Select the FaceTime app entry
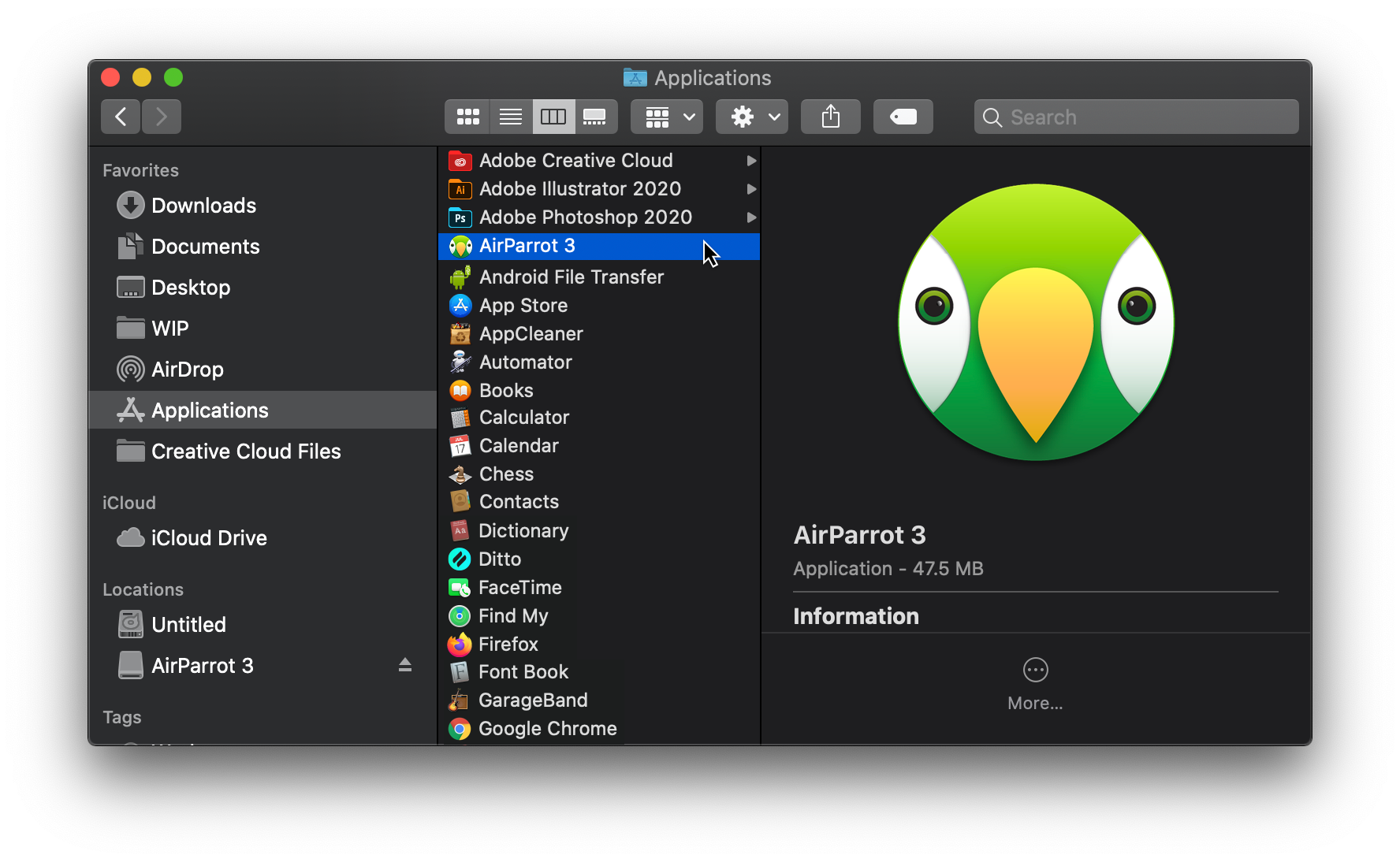Image resolution: width=1400 pixels, height=862 pixels. (520, 587)
